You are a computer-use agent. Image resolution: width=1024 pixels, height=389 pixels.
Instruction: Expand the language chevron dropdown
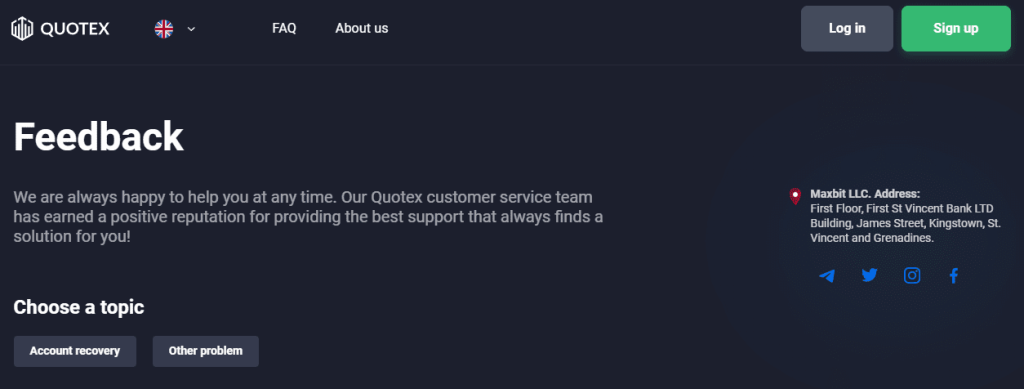pyautogui.click(x=191, y=29)
